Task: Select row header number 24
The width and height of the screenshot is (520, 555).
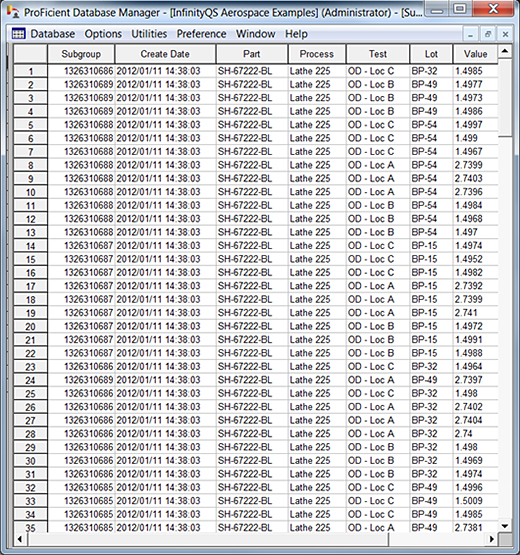Action: click(30, 380)
